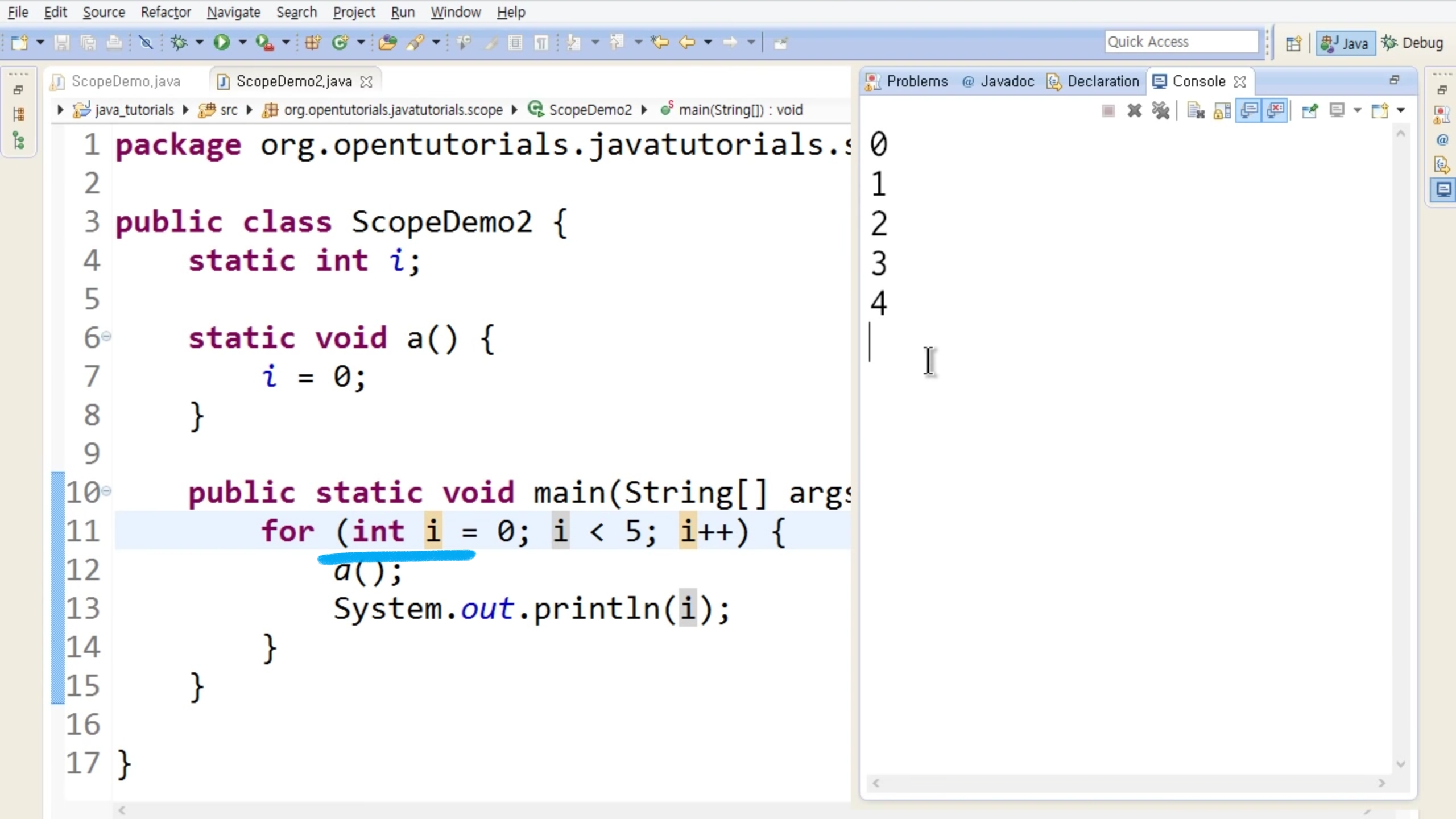Toggle Show Whitespace Characters pilcrow icon
Screen dimensions: 1456x819
[541, 43]
